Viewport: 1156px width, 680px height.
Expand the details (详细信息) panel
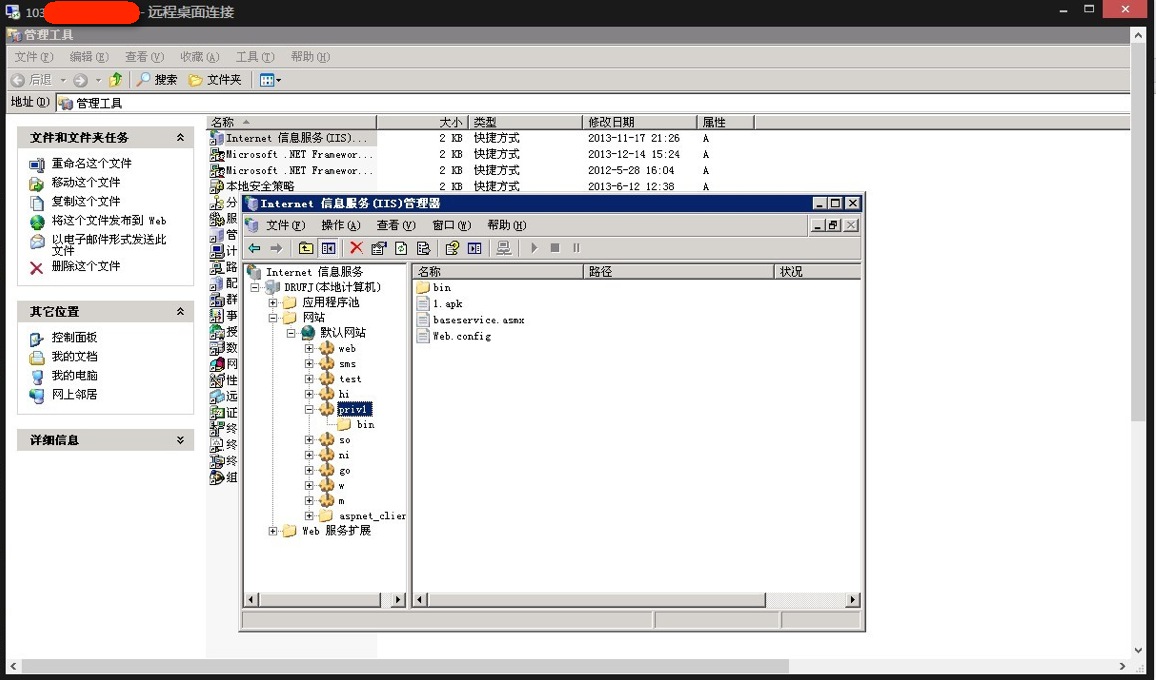pos(180,440)
